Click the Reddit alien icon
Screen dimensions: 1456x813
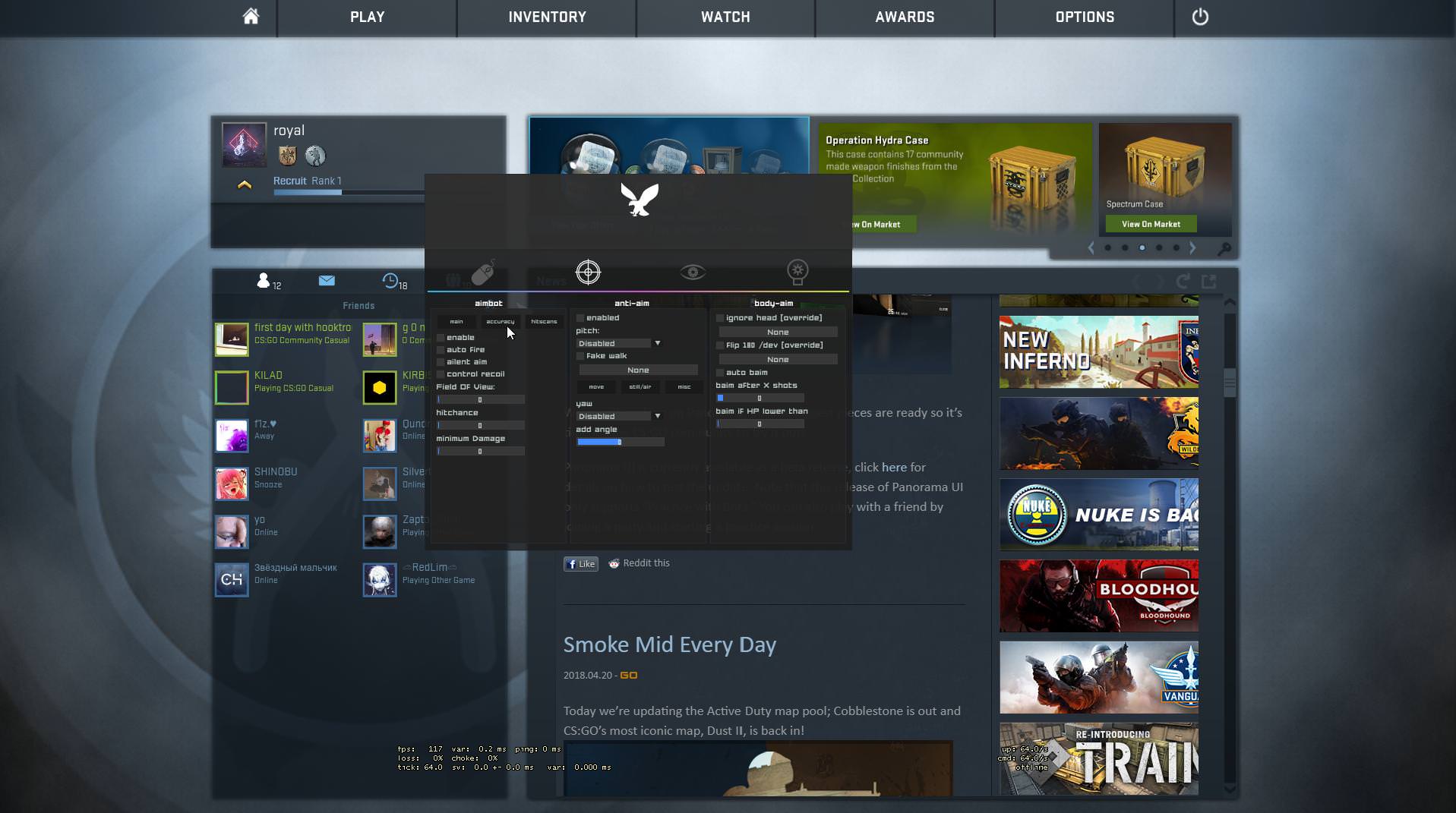pyautogui.click(x=614, y=563)
